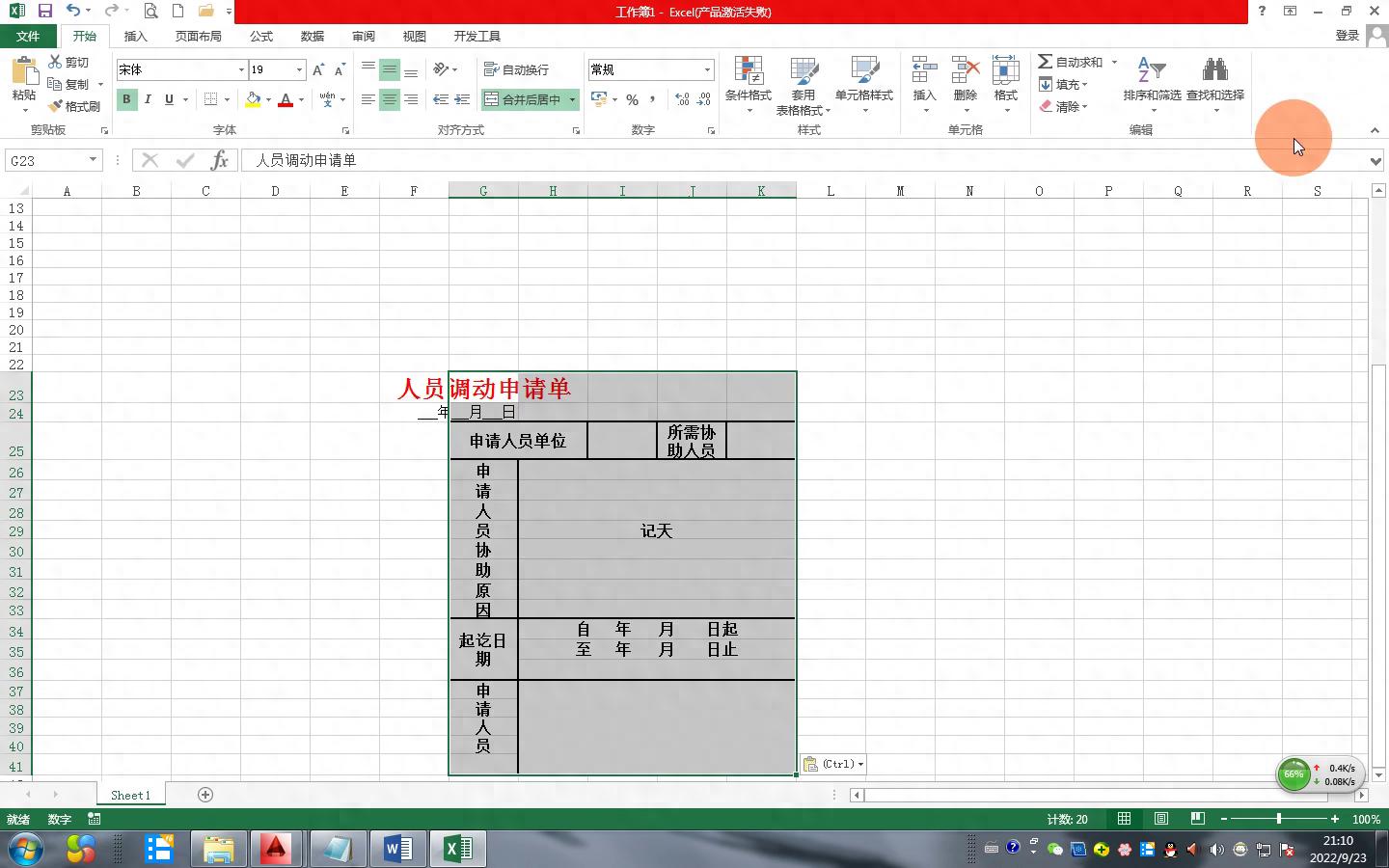
Task: Click the Name Box showing G23
Action: click(x=46, y=160)
